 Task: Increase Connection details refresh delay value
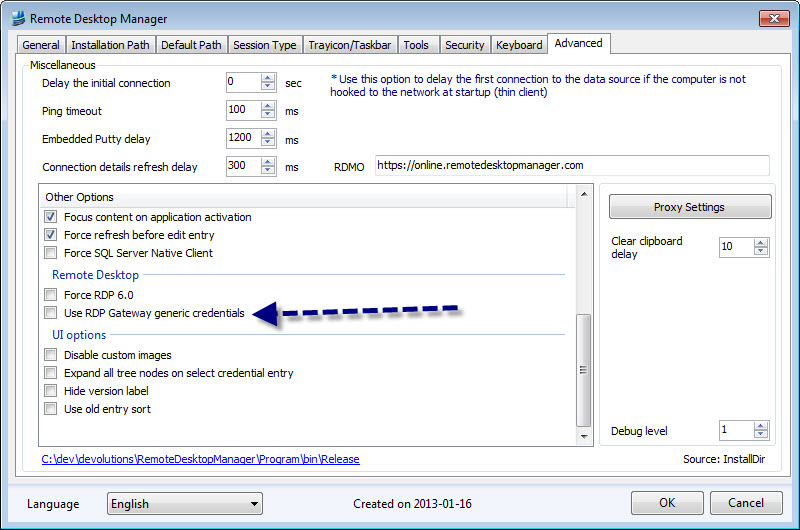[x=268, y=162]
